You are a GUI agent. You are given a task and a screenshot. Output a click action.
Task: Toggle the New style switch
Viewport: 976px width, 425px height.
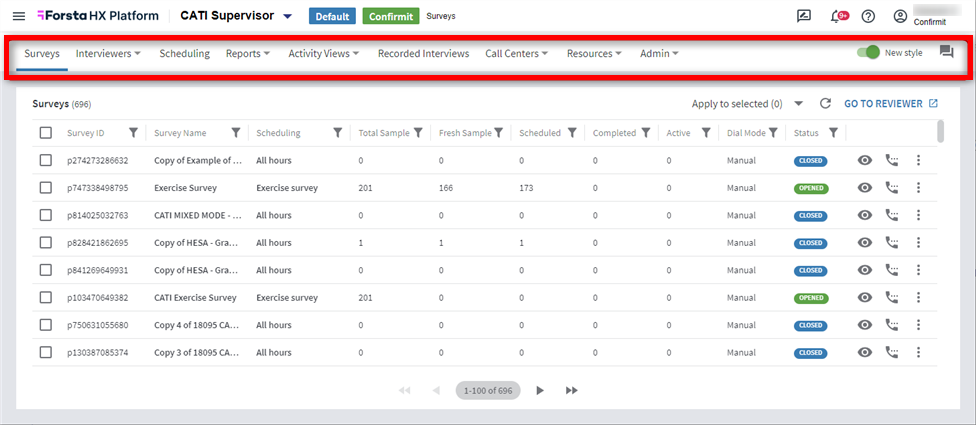[x=868, y=53]
